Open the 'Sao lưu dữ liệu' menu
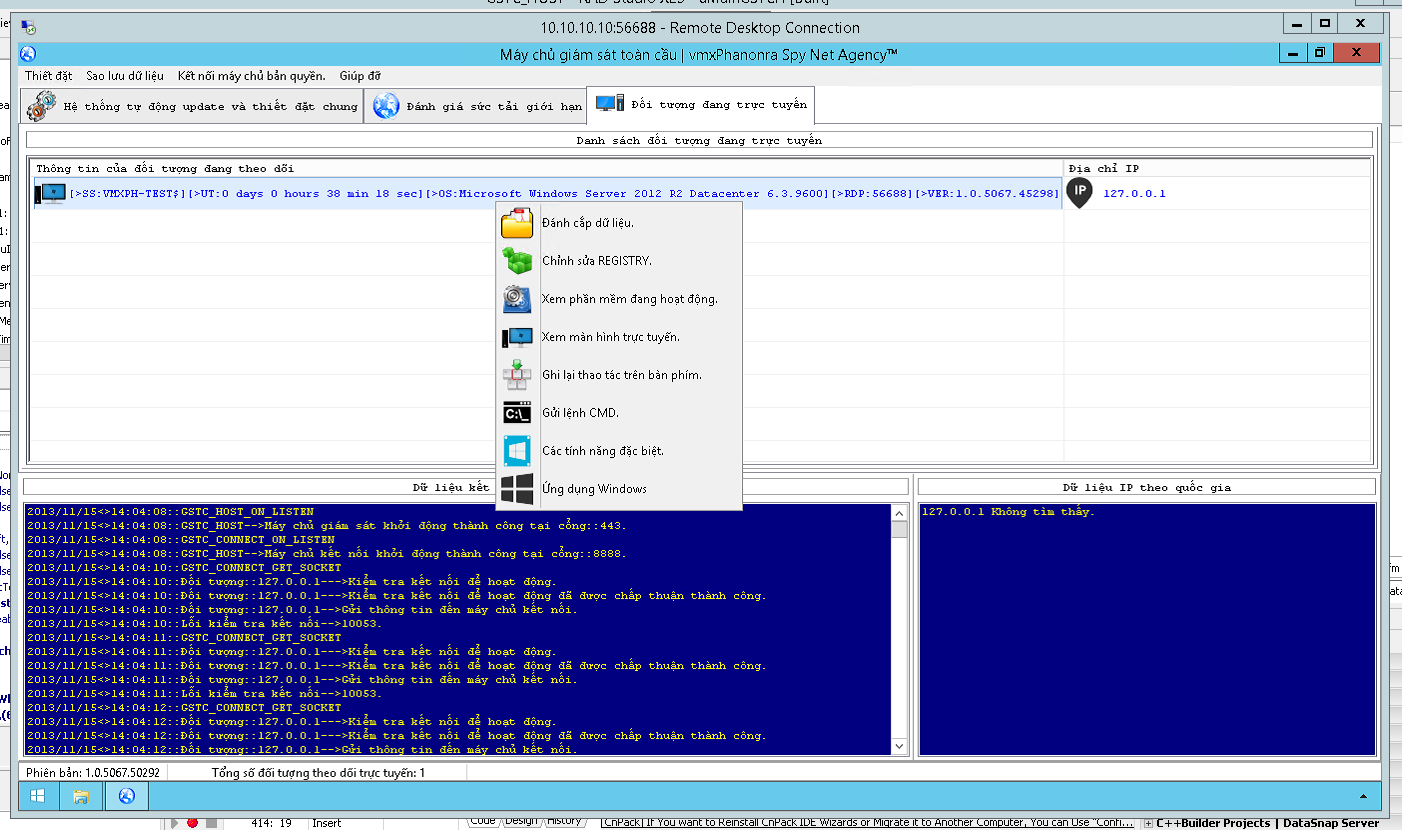 pyautogui.click(x=125, y=76)
